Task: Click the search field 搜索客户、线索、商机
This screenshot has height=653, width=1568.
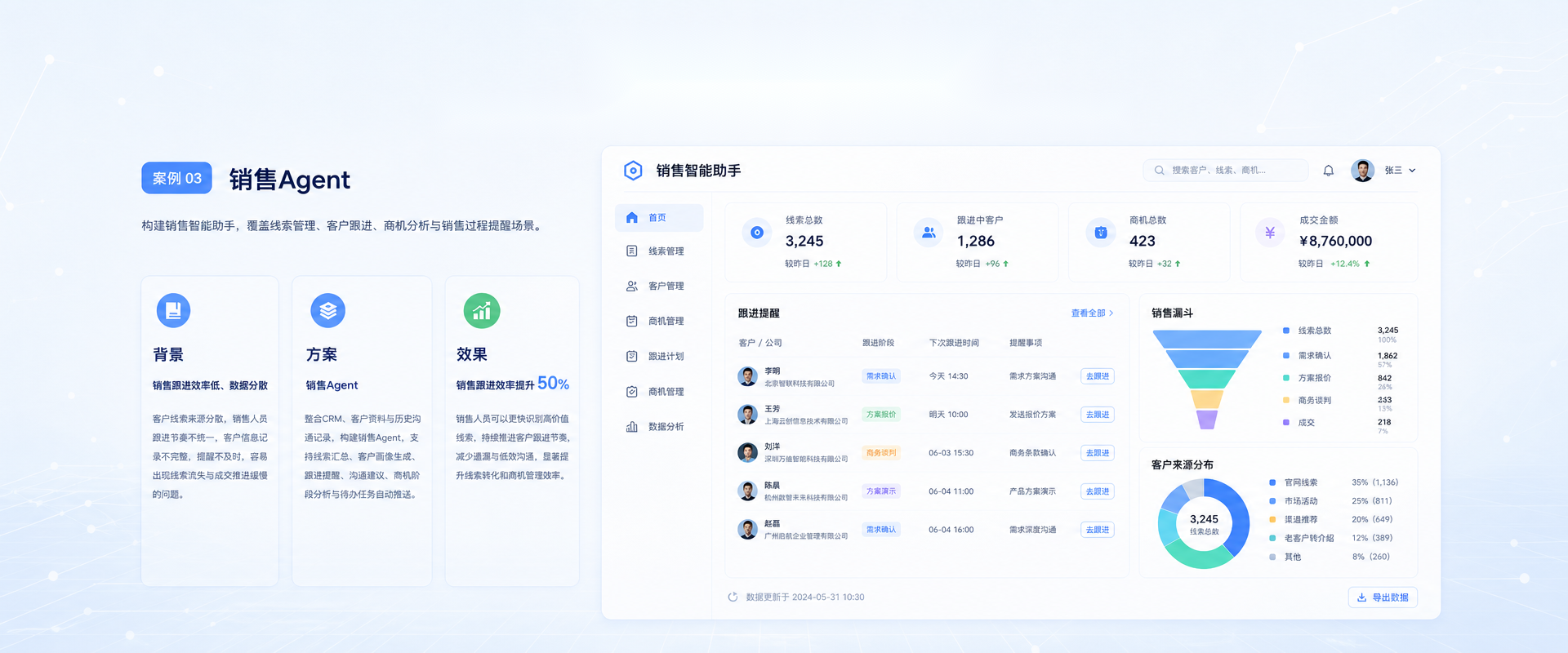Action: pyautogui.click(x=1226, y=170)
